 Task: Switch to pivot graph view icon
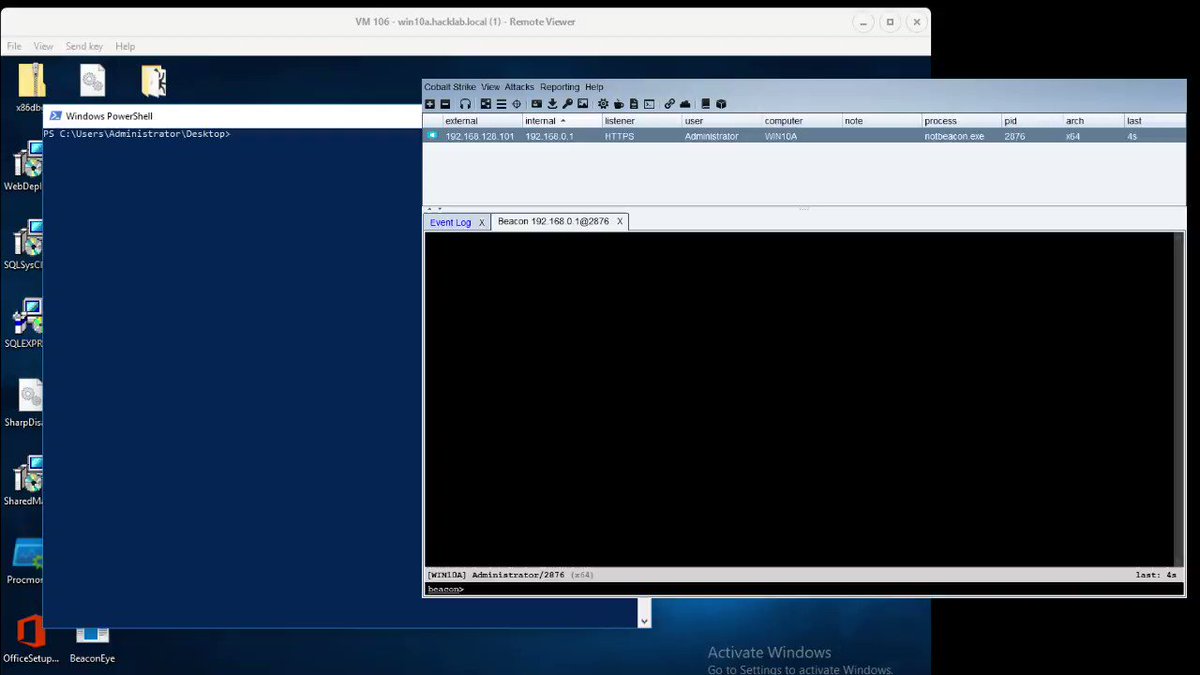pos(486,104)
